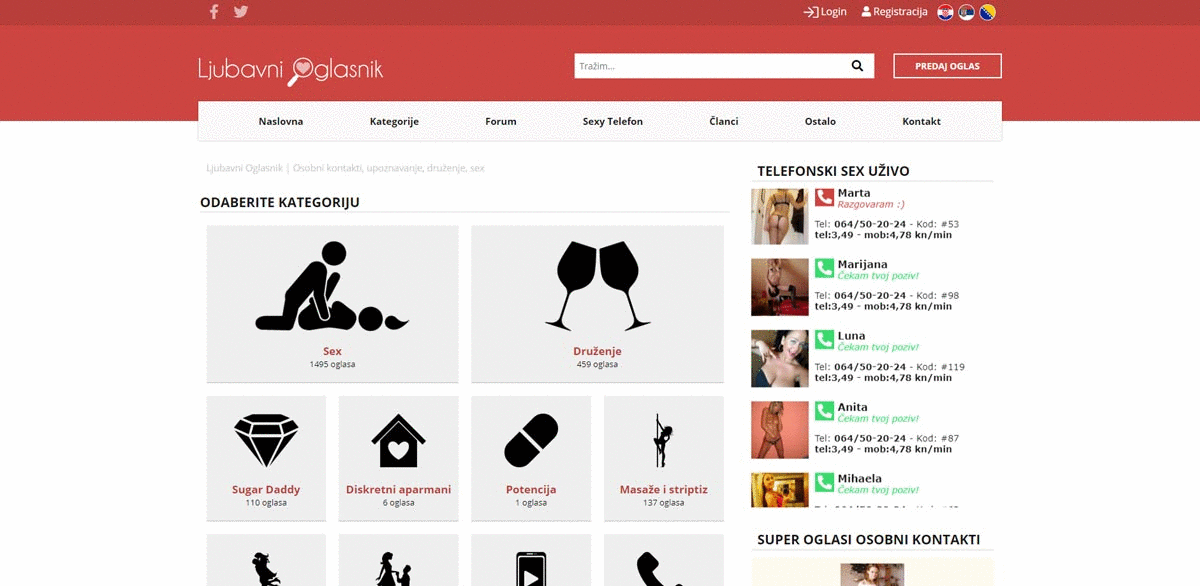
Task: Click inside the Tražim search field
Action: click(700, 65)
